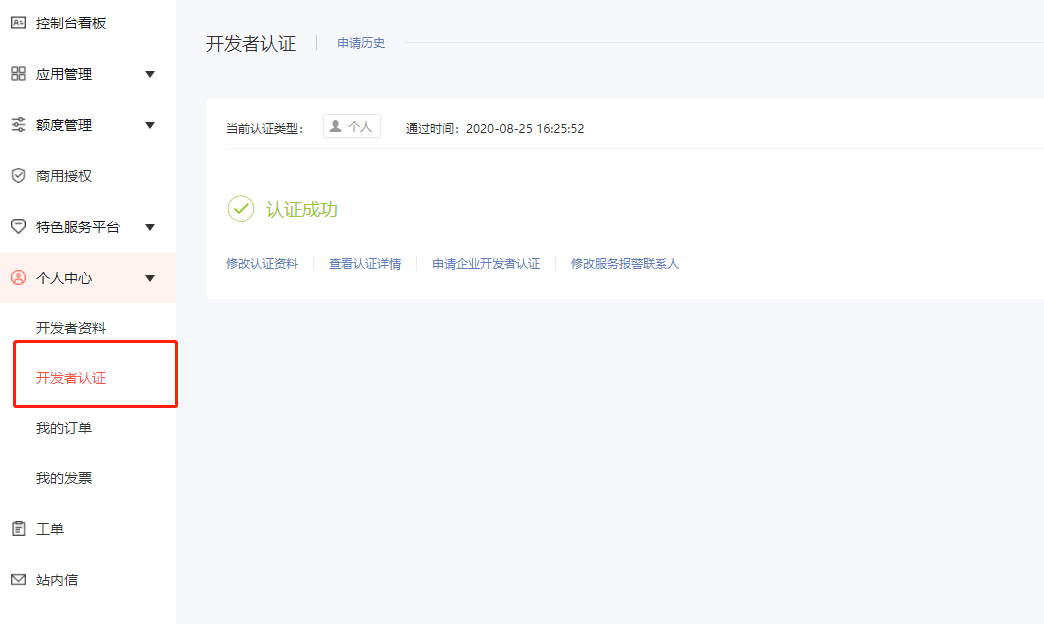Click the 通过时间 2020-08-25 timestamp

pos(495,129)
